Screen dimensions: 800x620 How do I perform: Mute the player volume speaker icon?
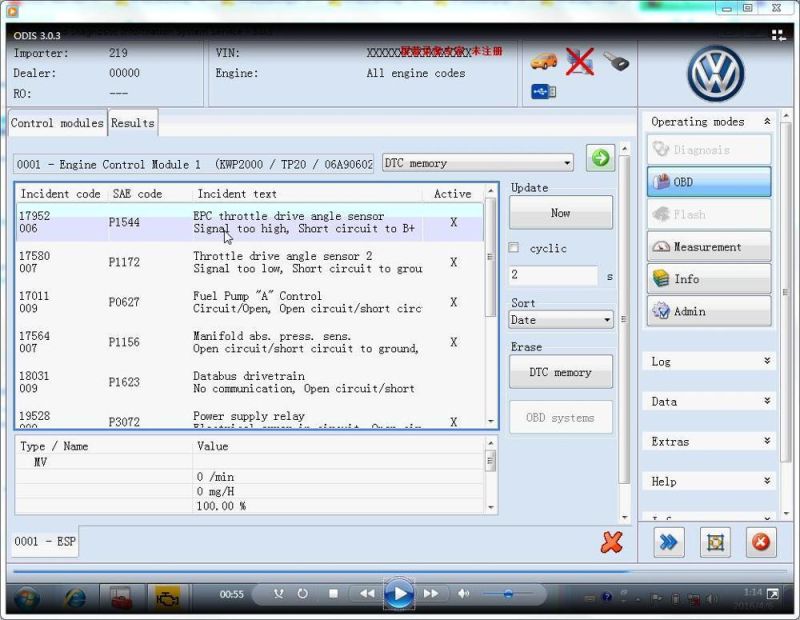coord(463,593)
